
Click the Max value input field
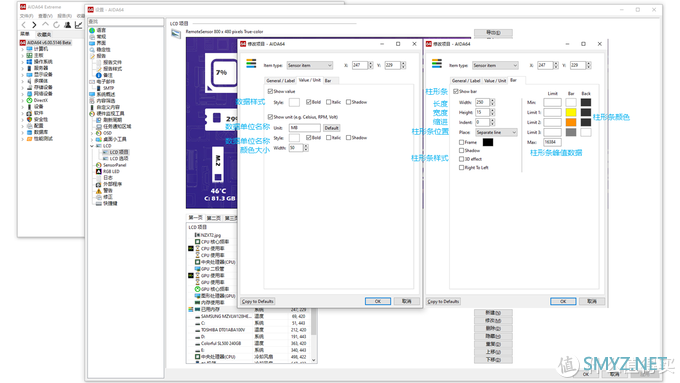coord(552,142)
